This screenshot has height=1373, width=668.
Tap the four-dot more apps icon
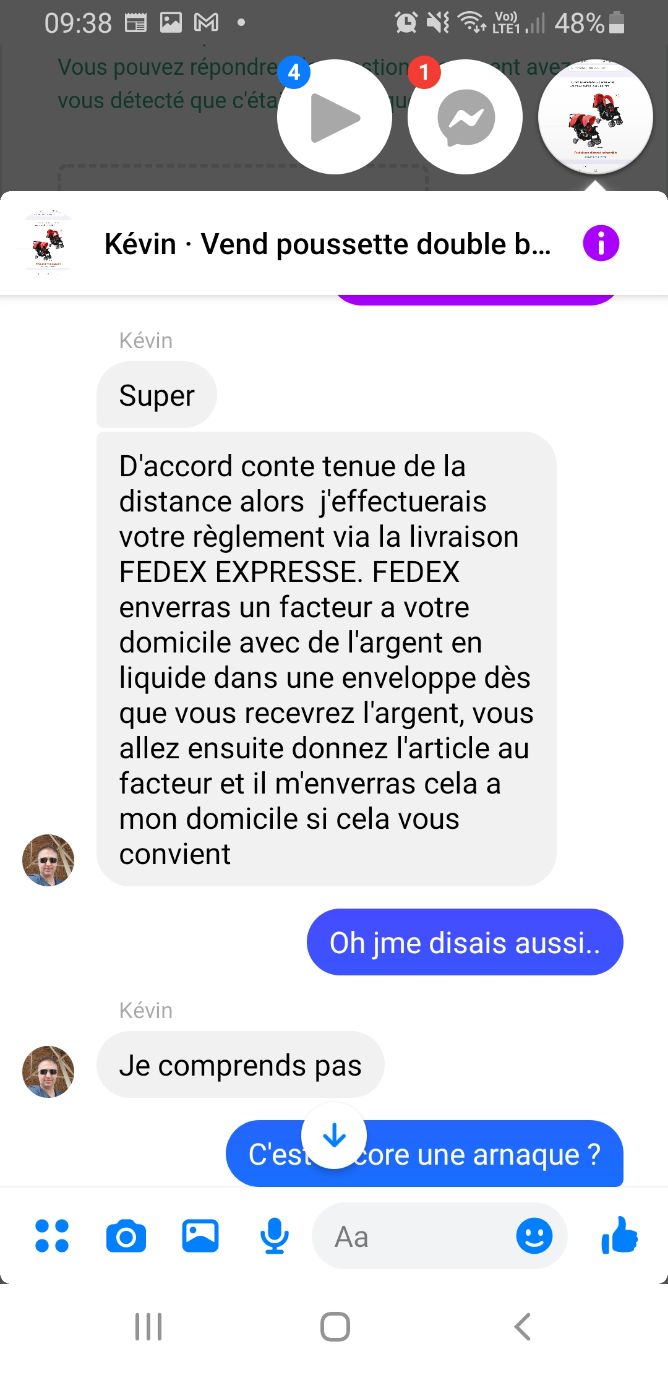52,1237
